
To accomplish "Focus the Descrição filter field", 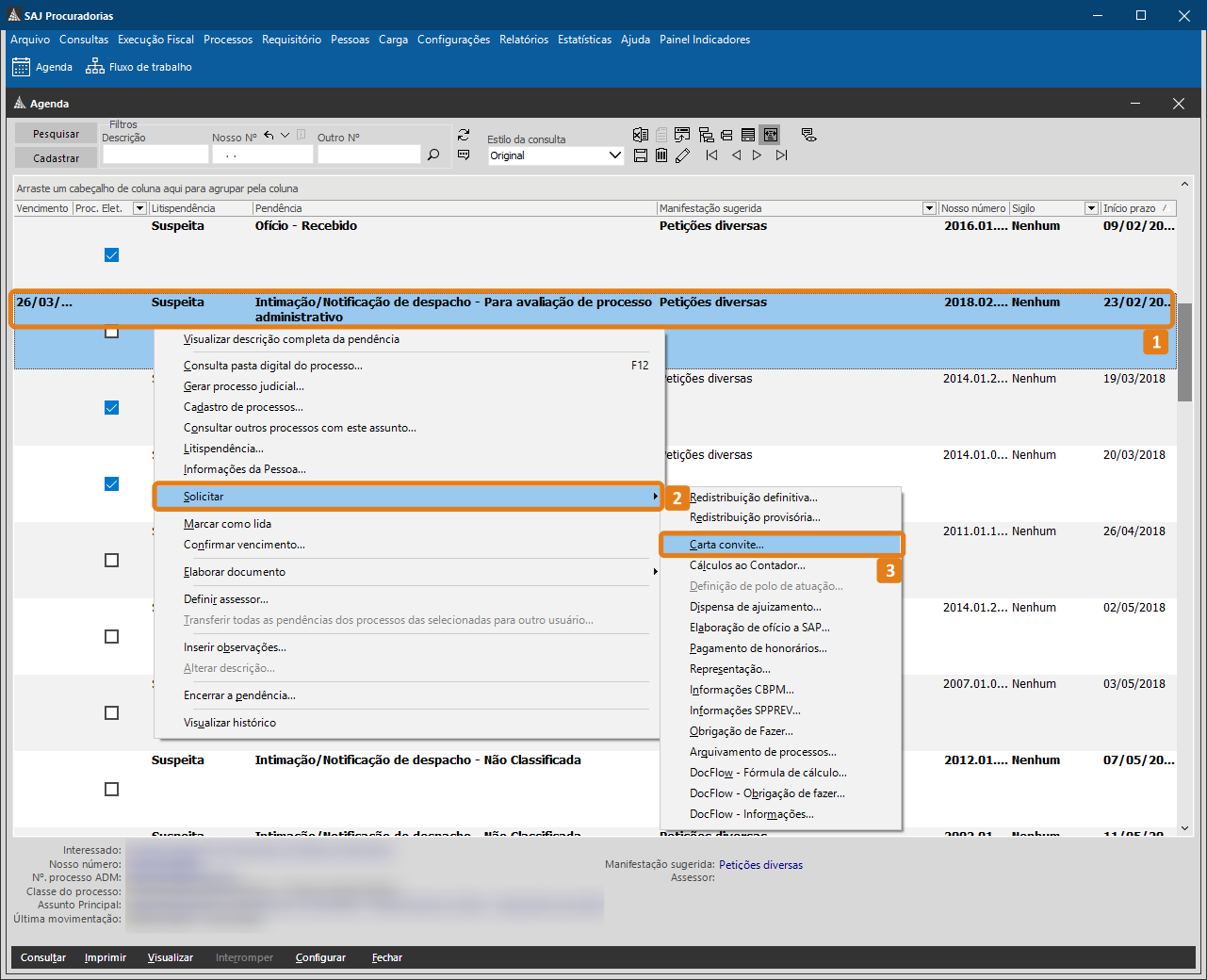I will [x=155, y=155].
